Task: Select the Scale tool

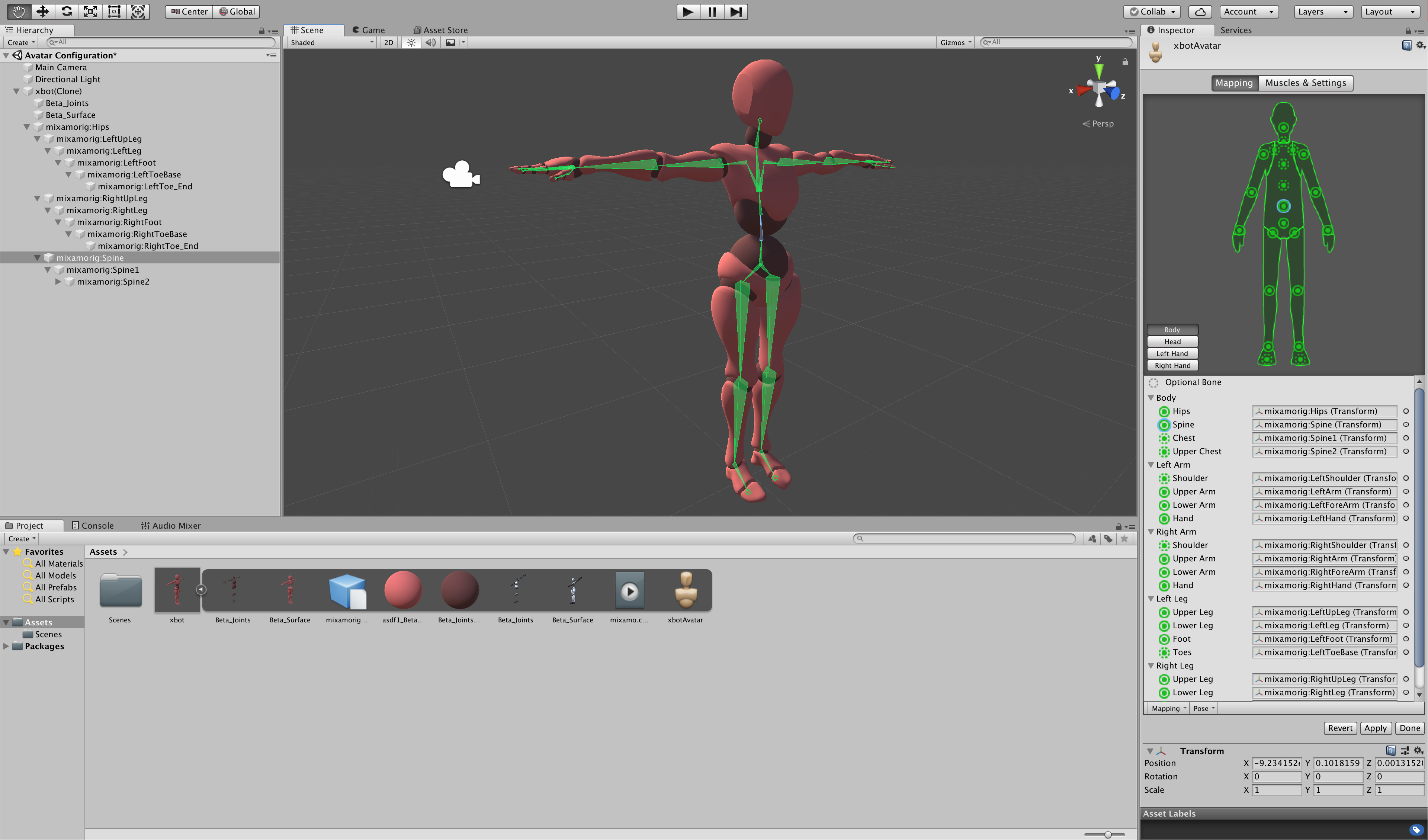Action: click(90, 11)
